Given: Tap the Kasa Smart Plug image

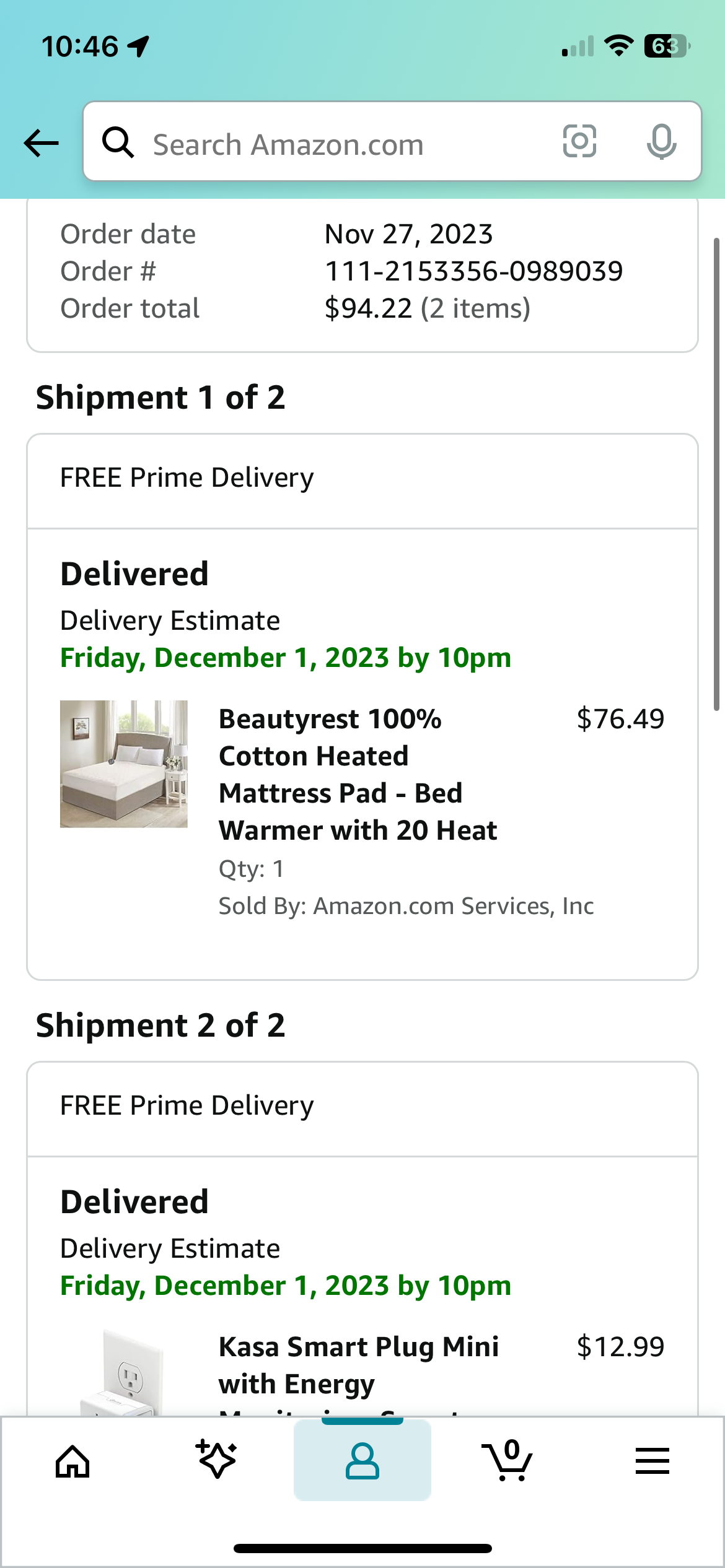Looking at the screenshot, I should click(x=124, y=1372).
